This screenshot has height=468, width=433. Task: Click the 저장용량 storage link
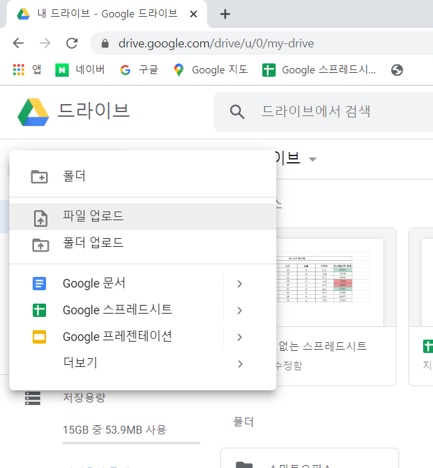click(84, 397)
